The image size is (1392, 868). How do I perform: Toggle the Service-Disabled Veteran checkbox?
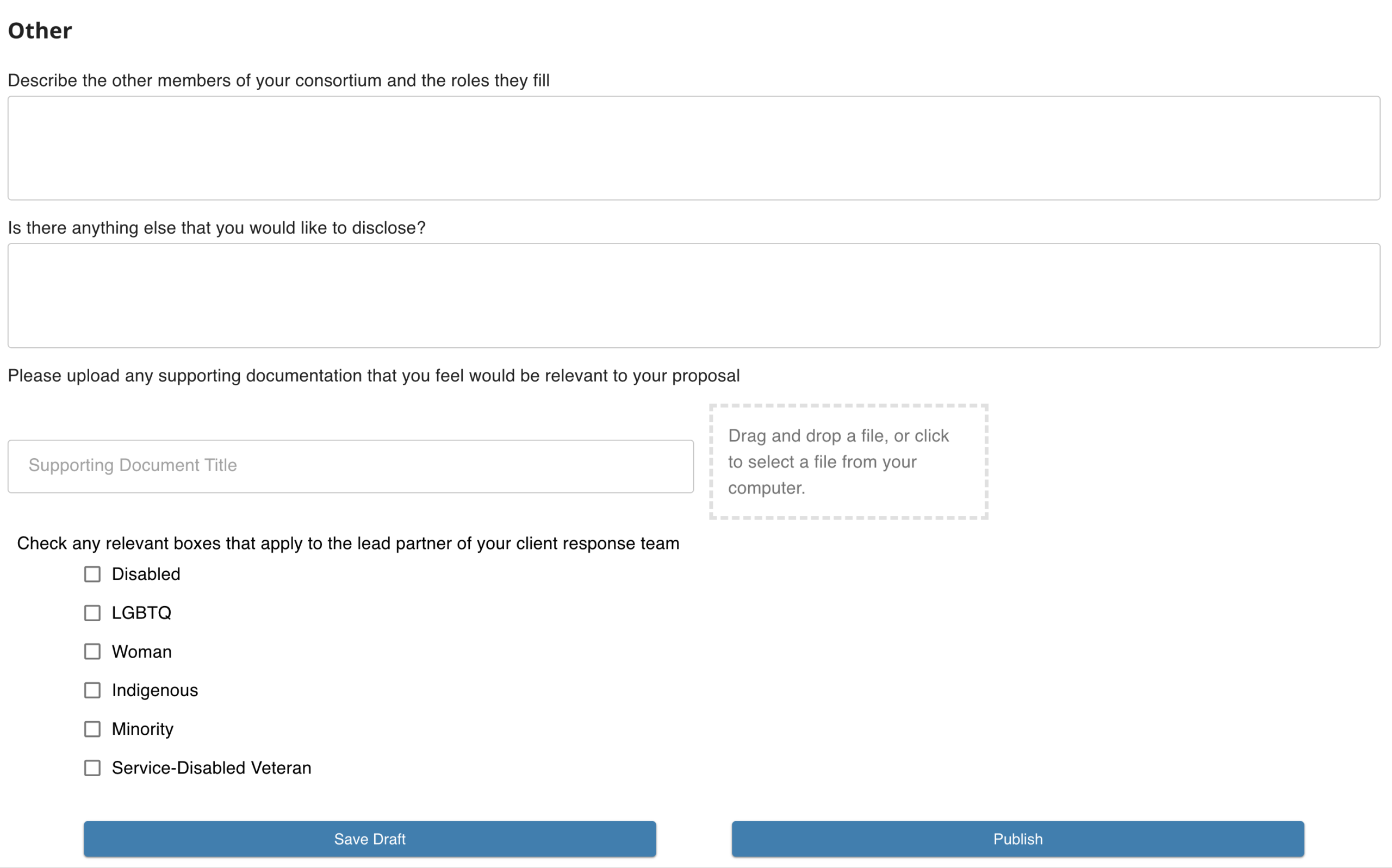(x=92, y=768)
